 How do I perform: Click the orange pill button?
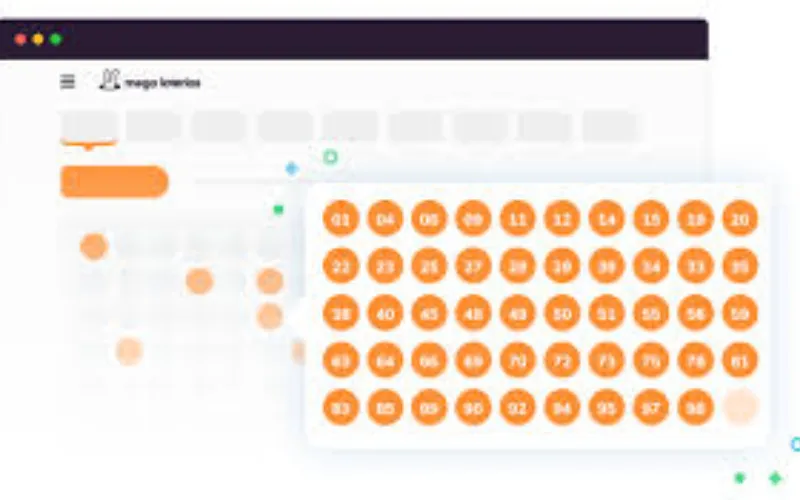114,181
